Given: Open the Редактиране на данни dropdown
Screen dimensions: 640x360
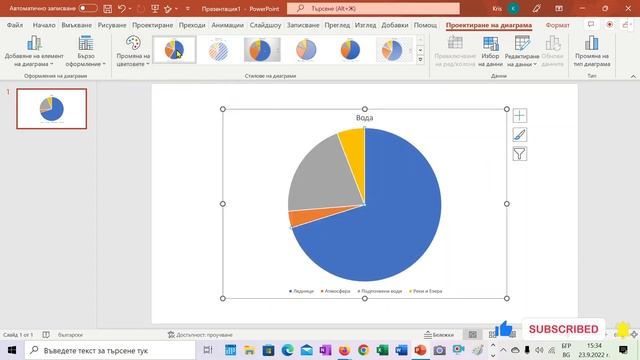Looking at the screenshot, I should coord(522,51).
